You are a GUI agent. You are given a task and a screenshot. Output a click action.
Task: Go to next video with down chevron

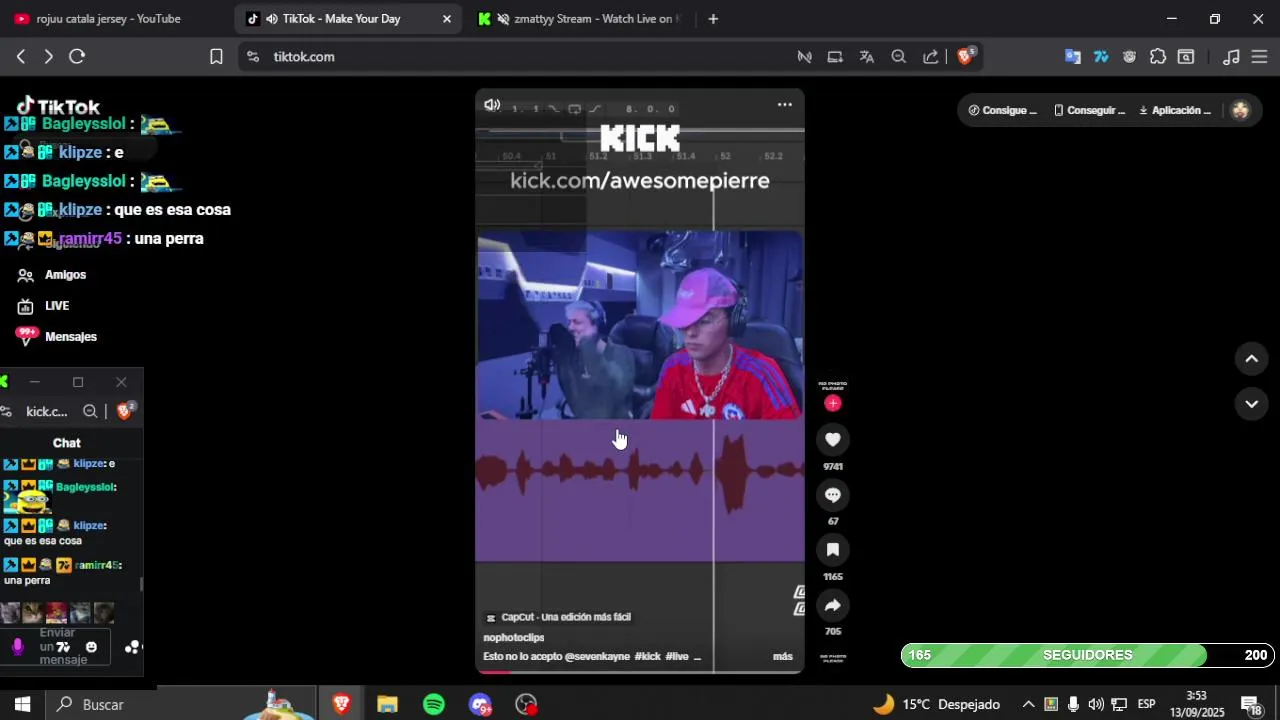[1251, 404]
